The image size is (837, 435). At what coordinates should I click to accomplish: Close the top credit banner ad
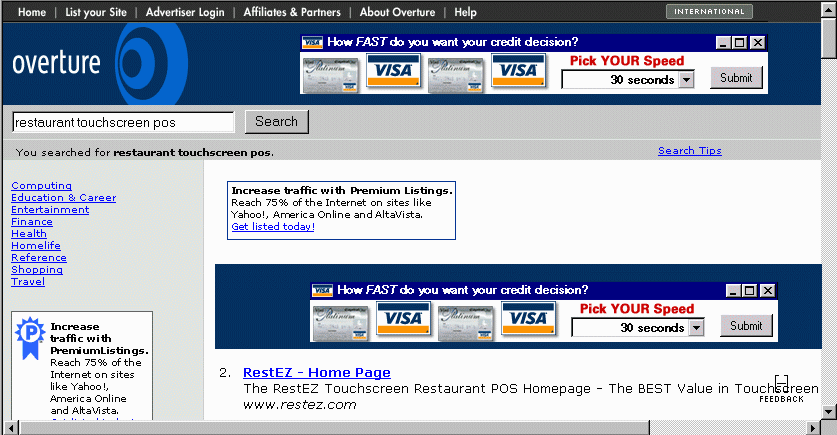(757, 43)
